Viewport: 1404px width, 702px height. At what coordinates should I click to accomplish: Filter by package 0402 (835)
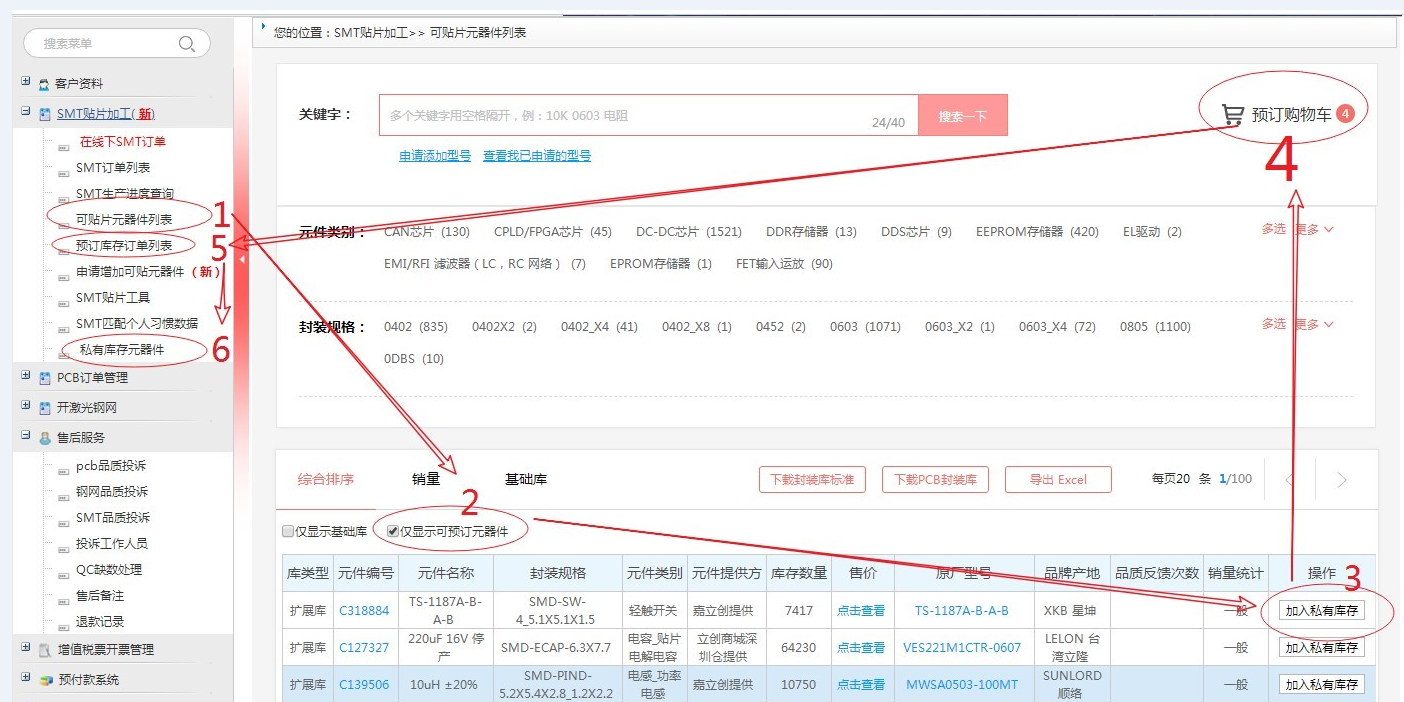(x=416, y=327)
